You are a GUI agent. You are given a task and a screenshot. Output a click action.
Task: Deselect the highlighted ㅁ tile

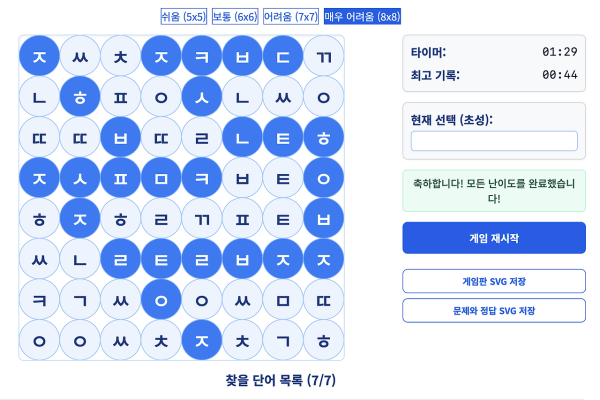tap(161, 178)
